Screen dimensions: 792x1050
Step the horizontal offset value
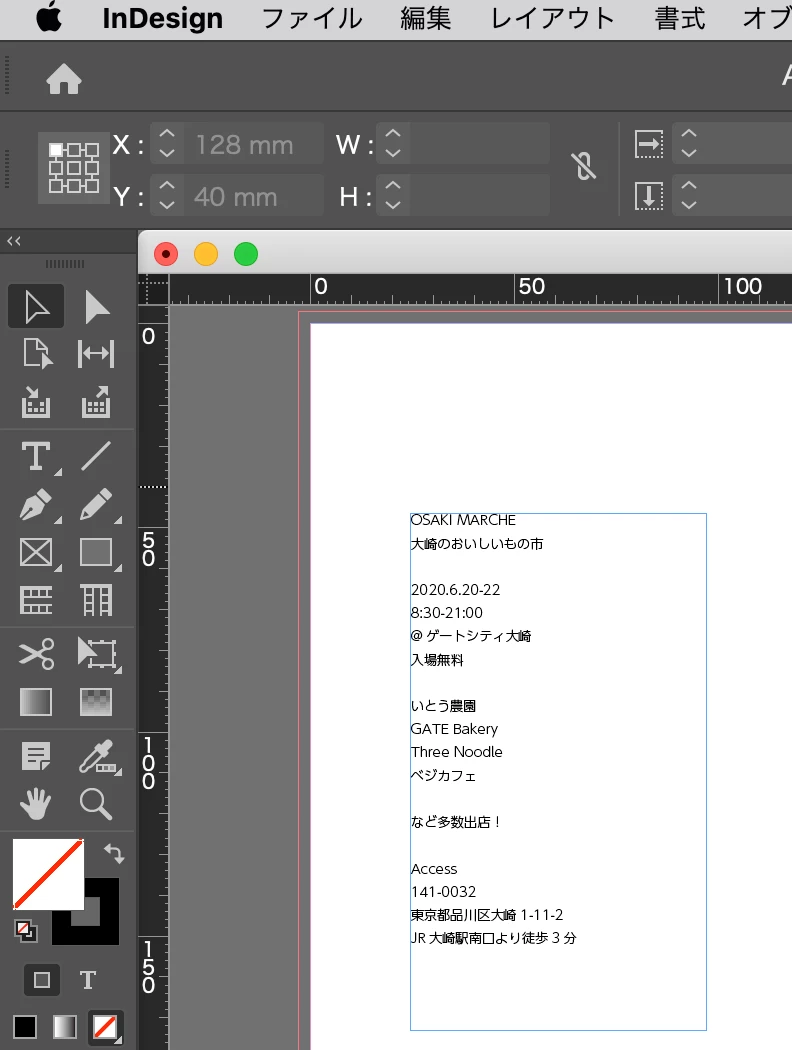pyautogui.click(x=689, y=144)
